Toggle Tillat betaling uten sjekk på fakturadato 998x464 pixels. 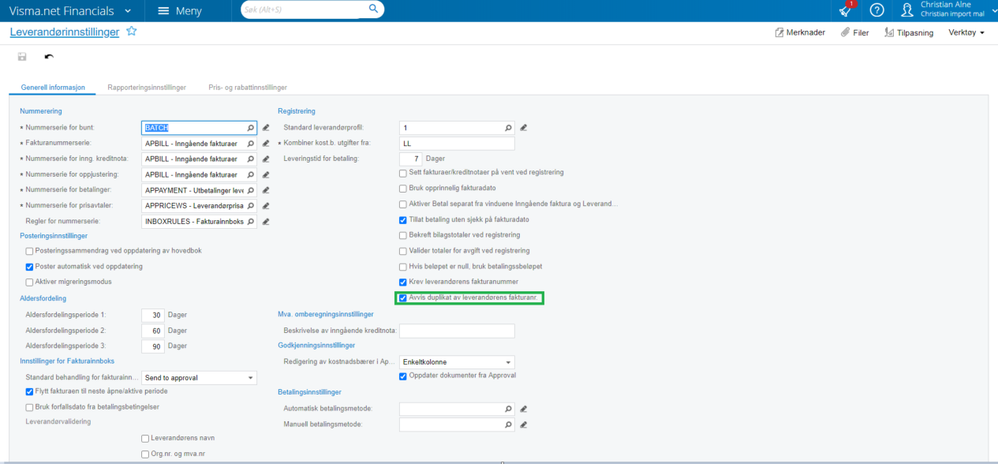pyautogui.click(x=402, y=220)
